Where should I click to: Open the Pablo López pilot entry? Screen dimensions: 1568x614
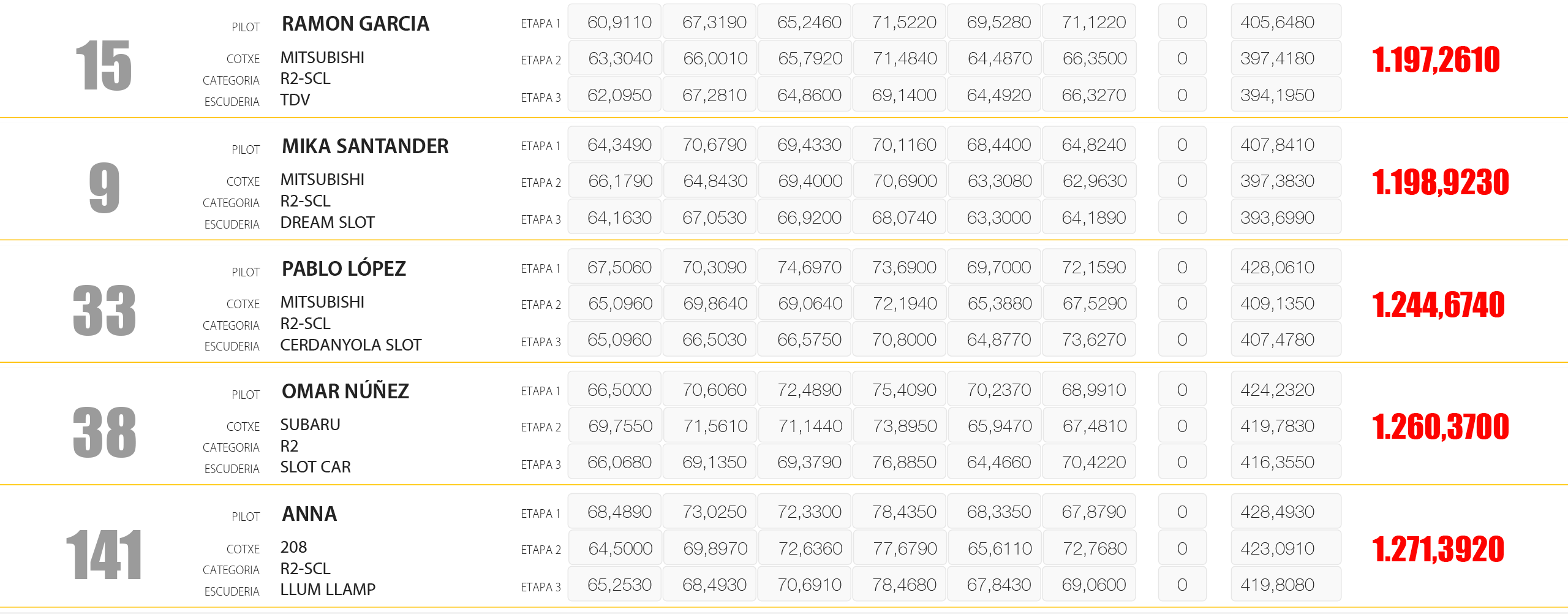[344, 269]
